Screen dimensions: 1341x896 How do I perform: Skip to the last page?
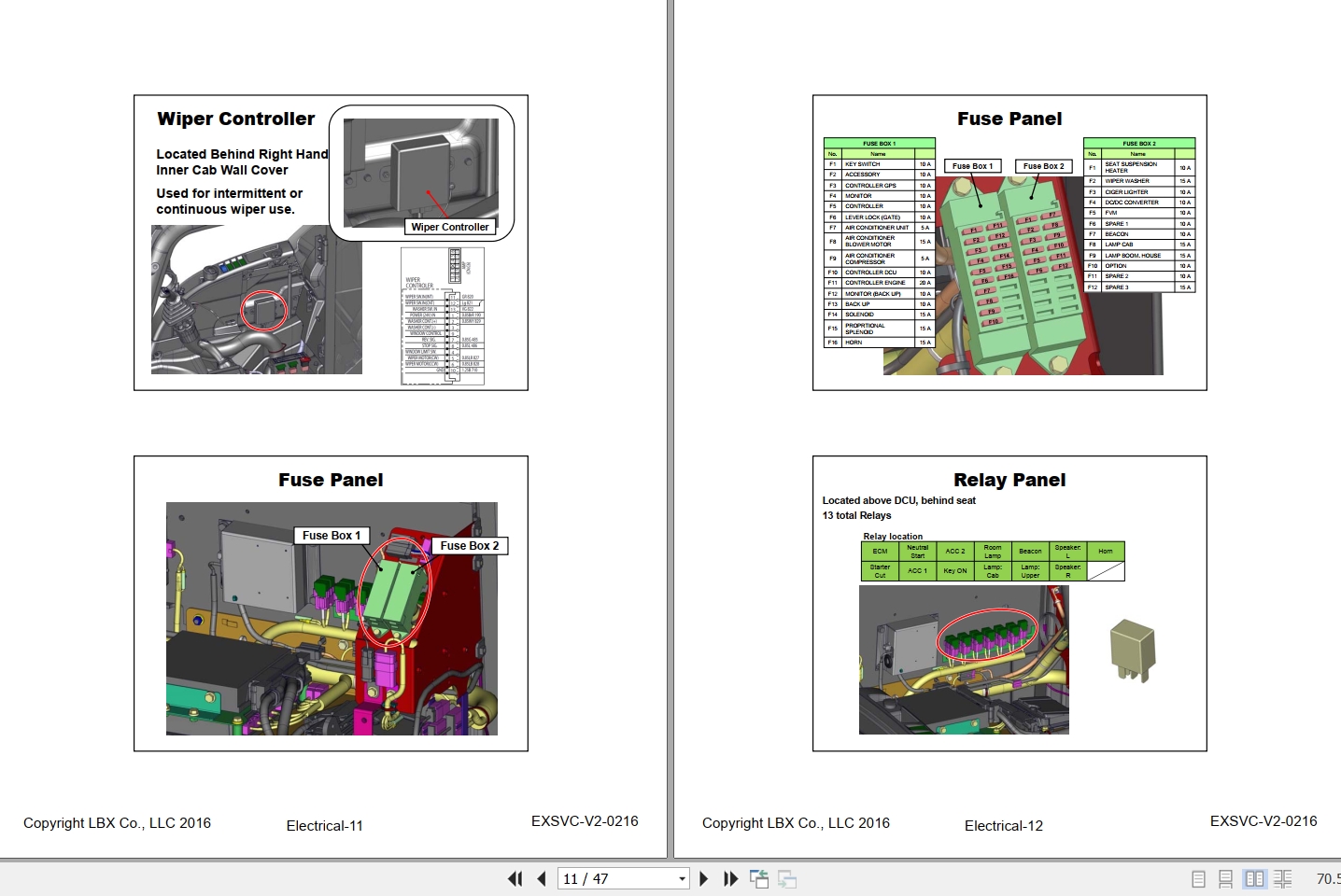[730, 878]
